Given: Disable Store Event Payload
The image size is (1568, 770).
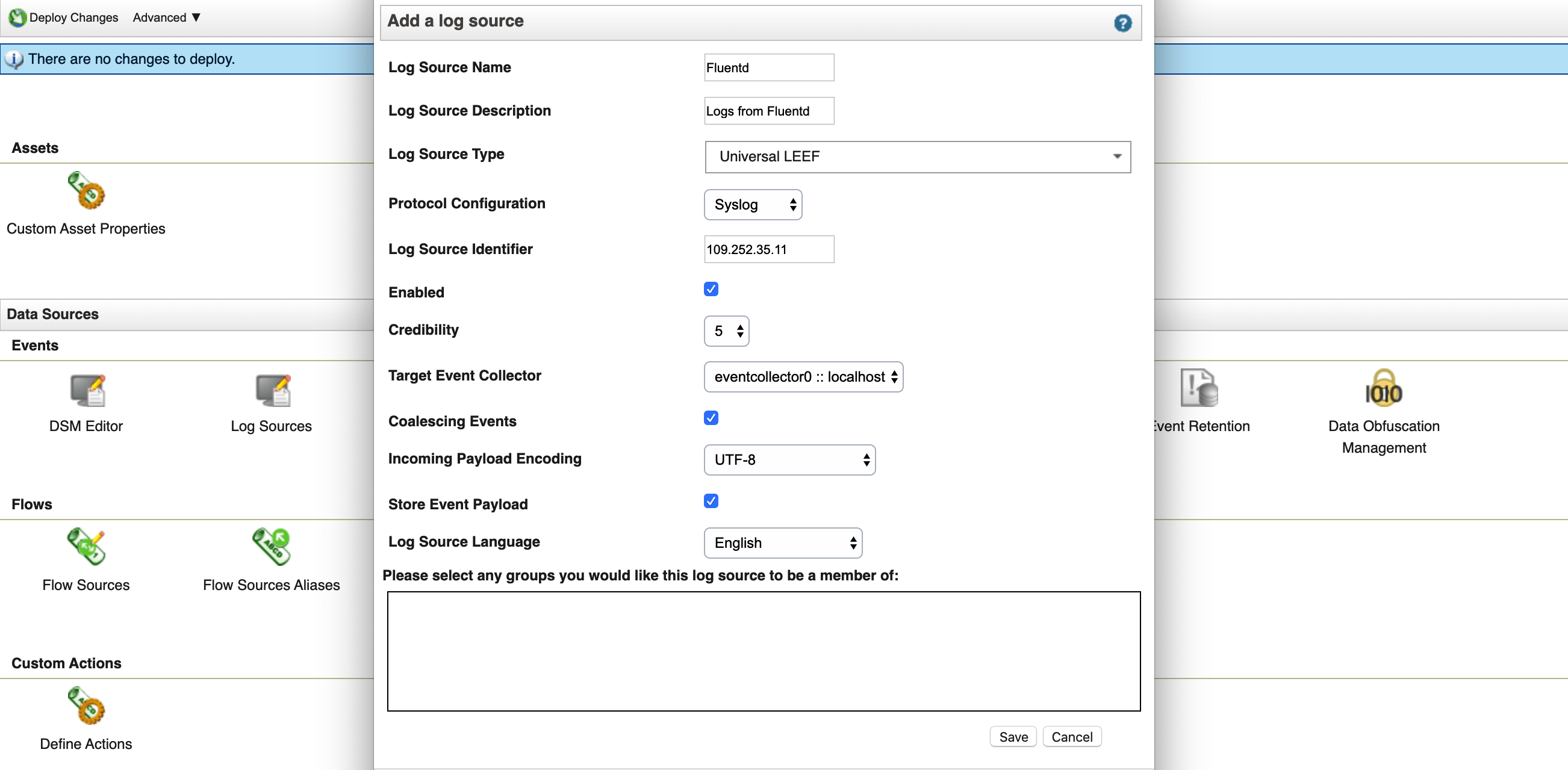Looking at the screenshot, I should coord(711,500).
